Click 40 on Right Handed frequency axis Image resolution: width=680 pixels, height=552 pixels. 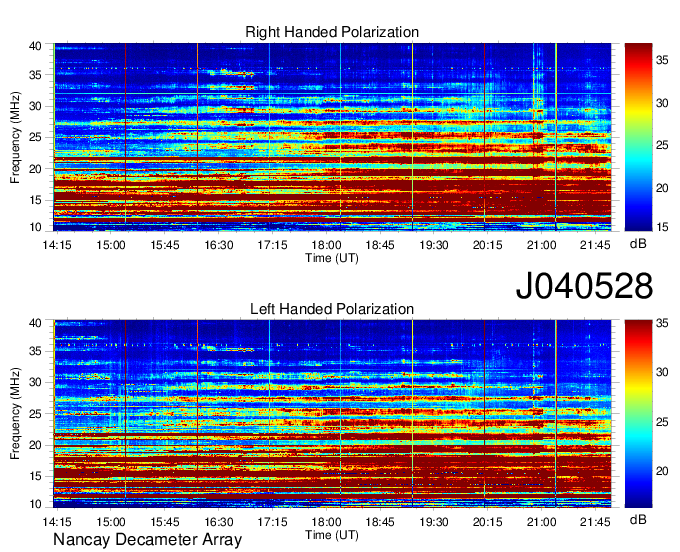(36, 46)
